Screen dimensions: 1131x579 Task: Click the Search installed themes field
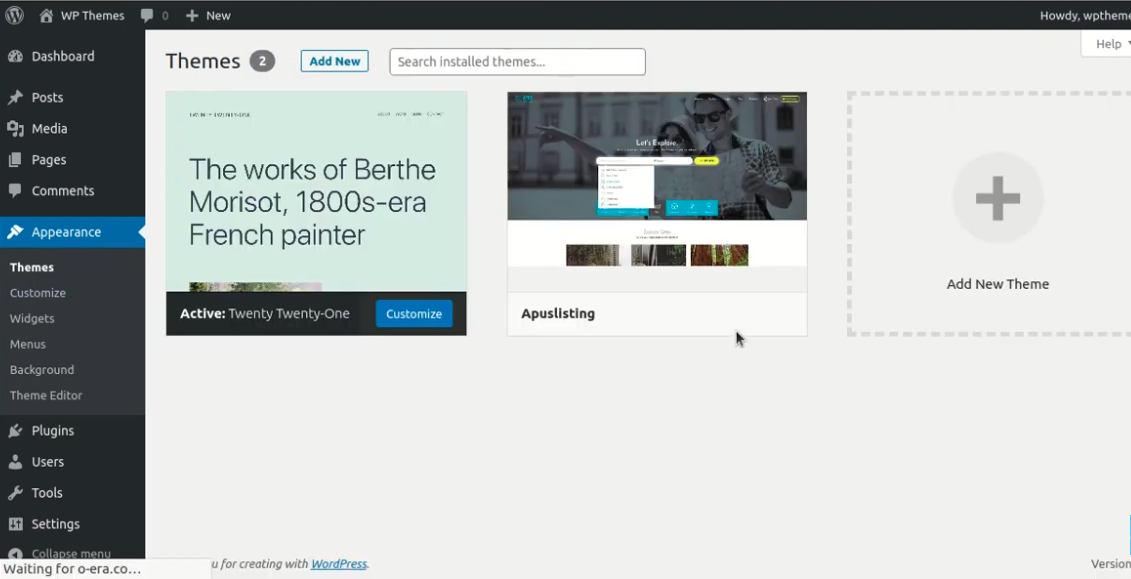(517, 61)
